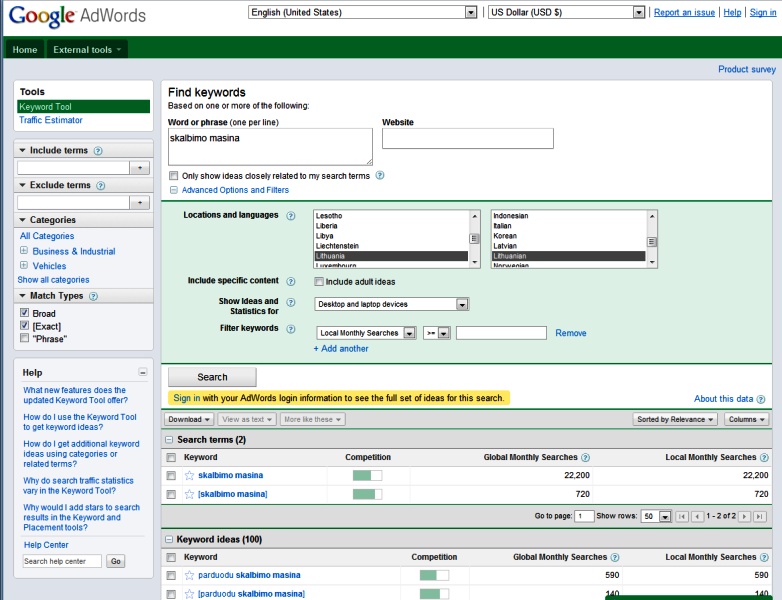Open Desktop and laptop devices dropdown

pos(391,304)
